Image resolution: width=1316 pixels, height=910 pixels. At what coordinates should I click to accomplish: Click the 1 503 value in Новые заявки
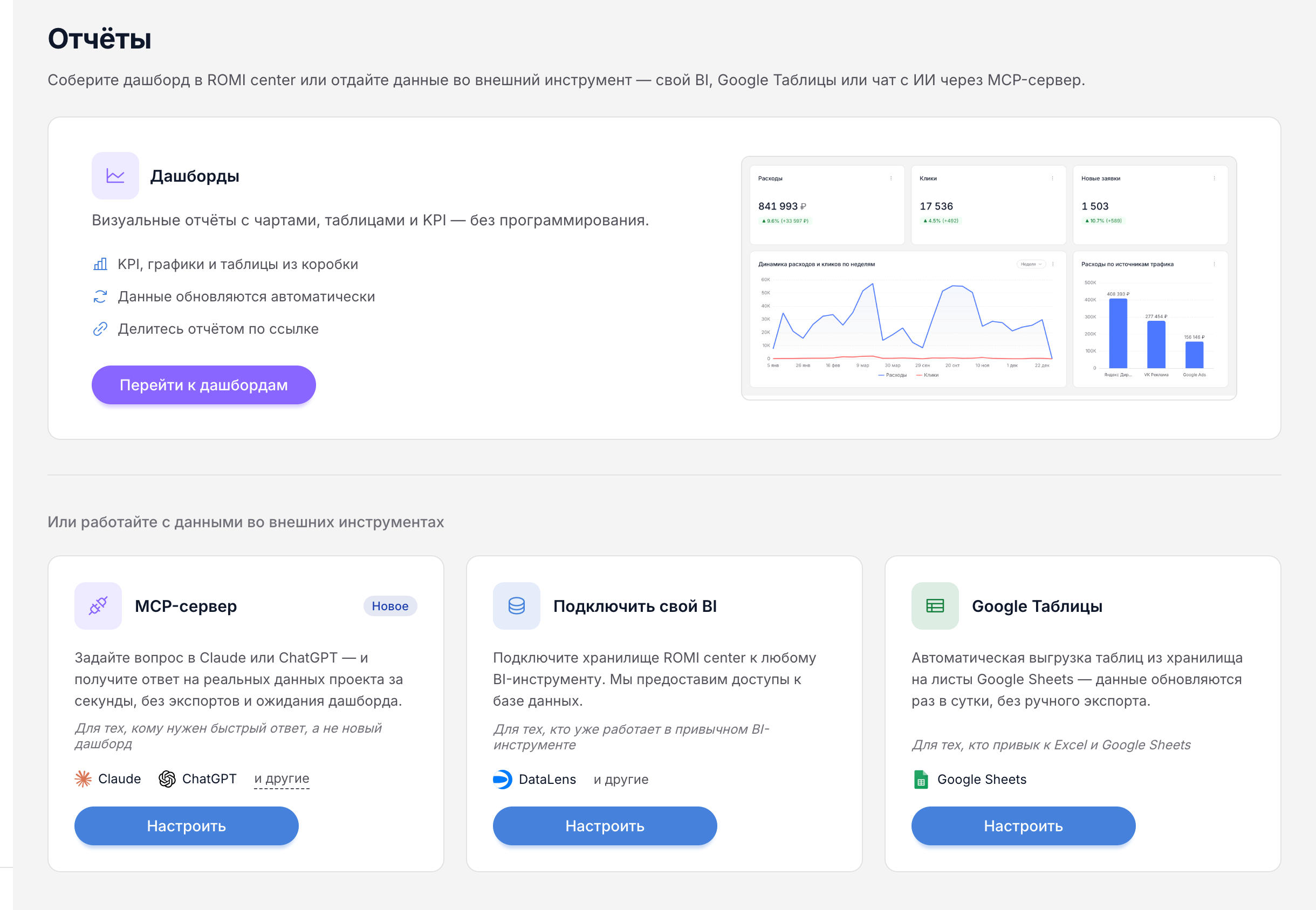pos(1095,206)
